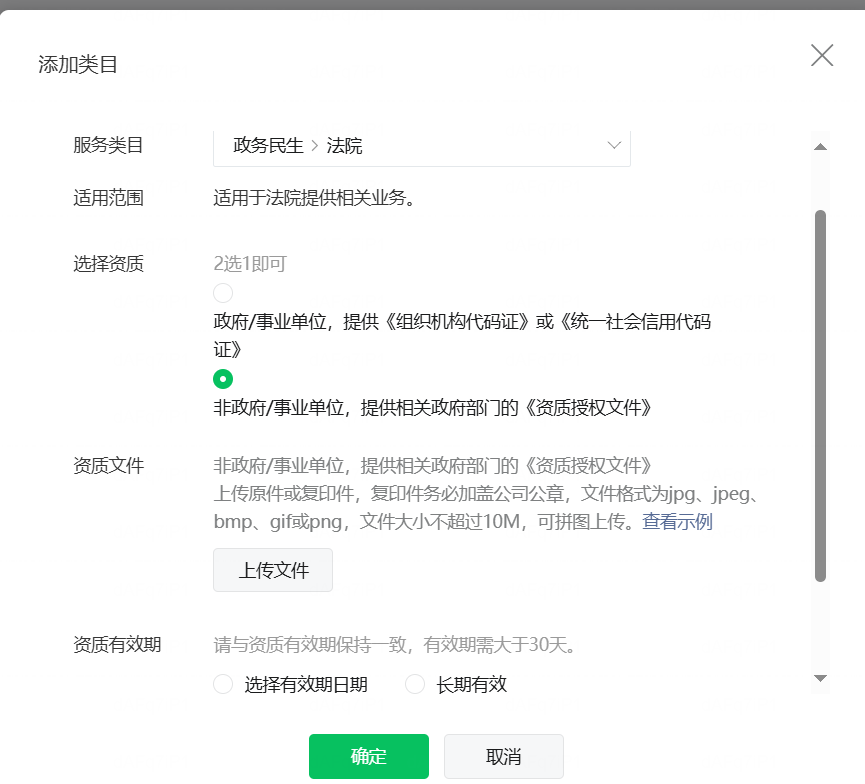The width and height of the screenshot is (865, 784).
Task: Choose the 选择有效期日期 radio option
Action: click(x=223, y=684)
